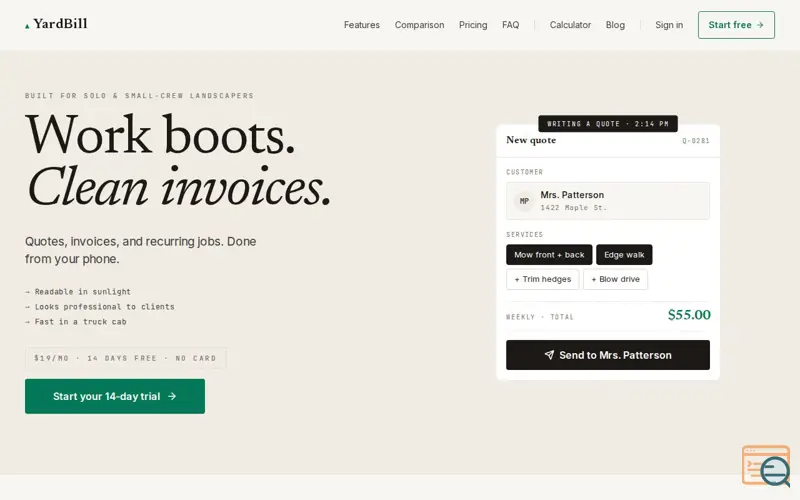800x500 pixels.
Task: Open the FAQ nav link
Action: [510, 25]
